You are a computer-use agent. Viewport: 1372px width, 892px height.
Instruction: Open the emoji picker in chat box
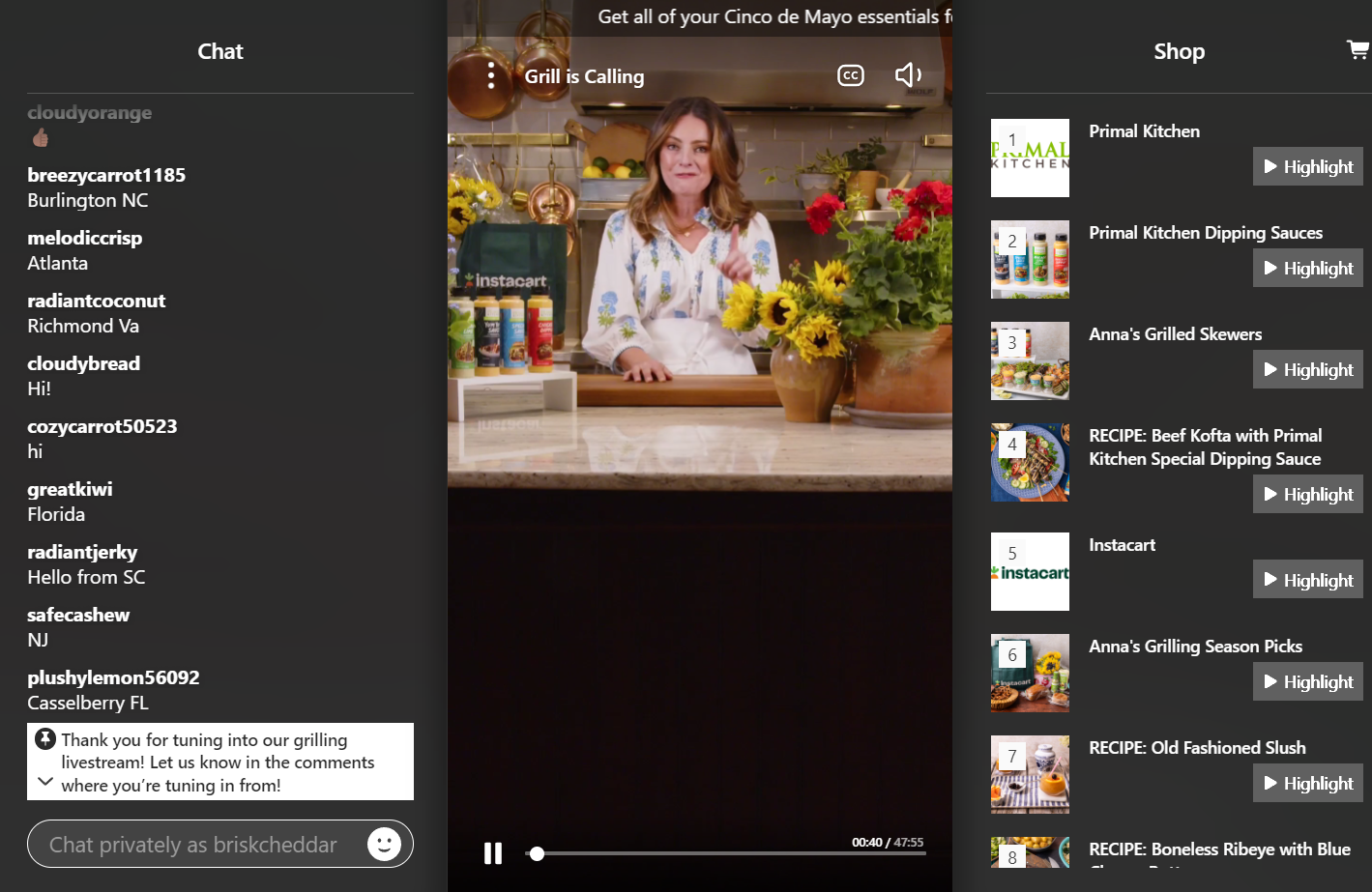click(384, 844)
